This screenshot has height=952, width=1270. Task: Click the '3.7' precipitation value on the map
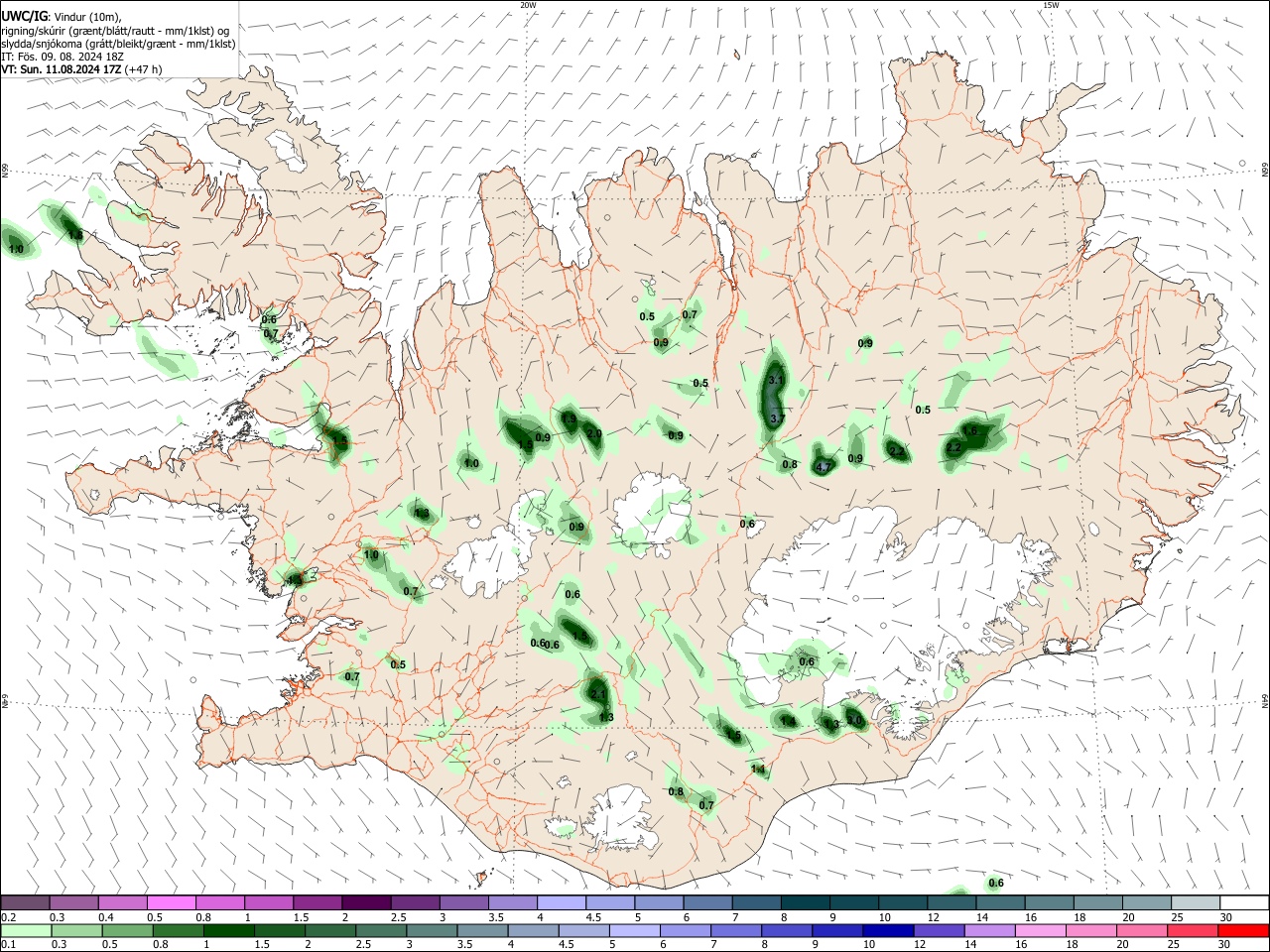777,419
